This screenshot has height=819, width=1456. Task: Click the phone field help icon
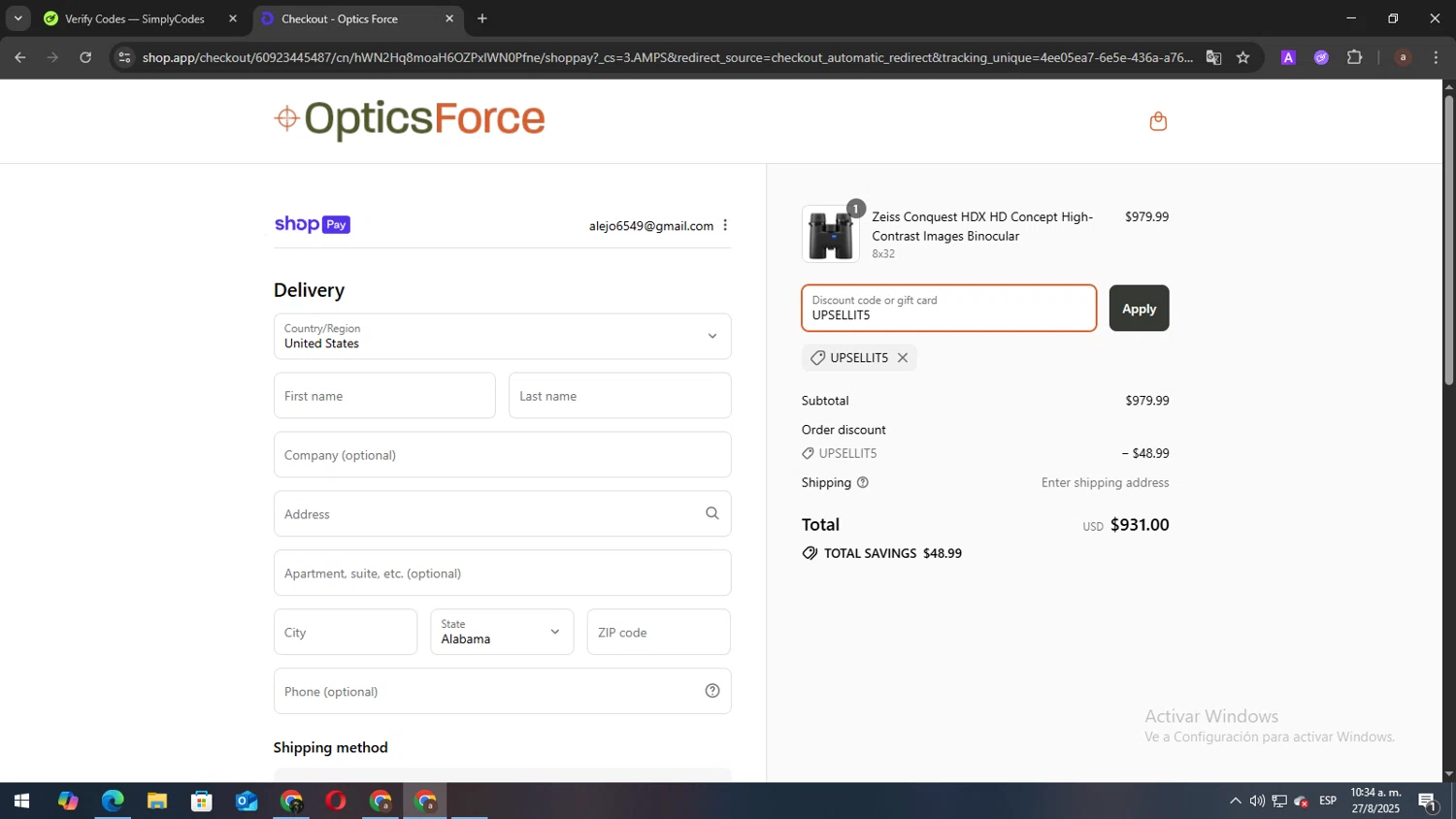point(712,691)
